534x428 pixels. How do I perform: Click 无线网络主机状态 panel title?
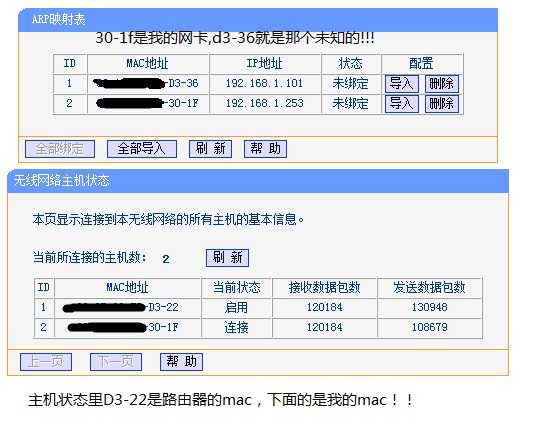(x=61, y=180)
